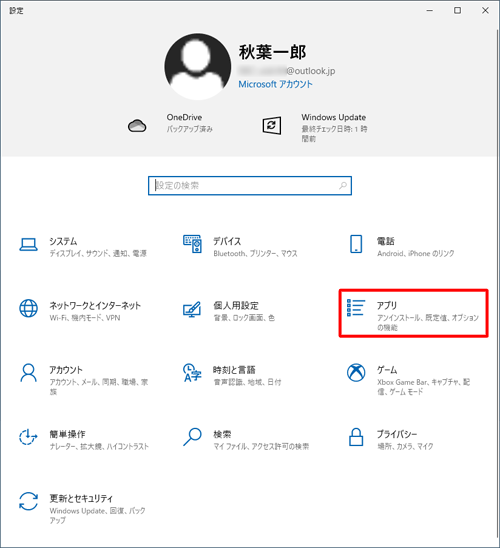Open the 時刻と言語 title
The width and height of the screenshot is (500, 548).
[234, 370]
